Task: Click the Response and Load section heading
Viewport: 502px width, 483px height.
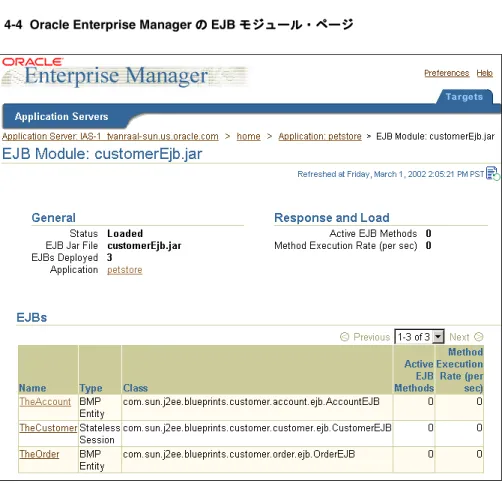Action: (x=332, y=218)
